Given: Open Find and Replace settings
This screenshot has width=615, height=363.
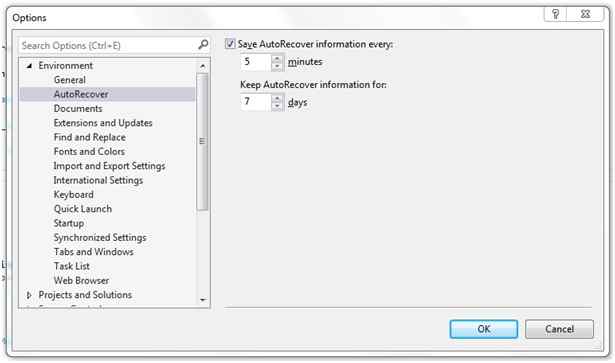Looking at the screenshot, I should [89, 137].
